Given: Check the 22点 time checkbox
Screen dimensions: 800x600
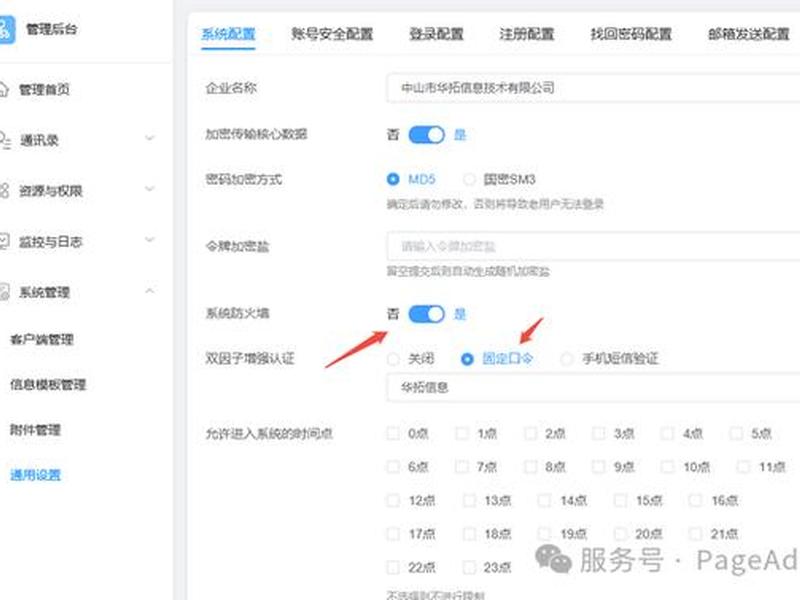Looking at the screenshot, I should click(393, 567).
